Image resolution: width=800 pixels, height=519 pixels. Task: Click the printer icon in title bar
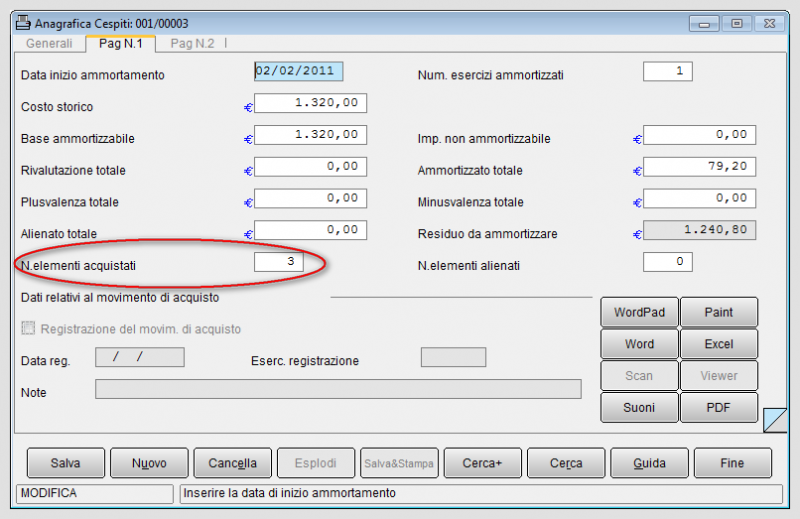23,23
